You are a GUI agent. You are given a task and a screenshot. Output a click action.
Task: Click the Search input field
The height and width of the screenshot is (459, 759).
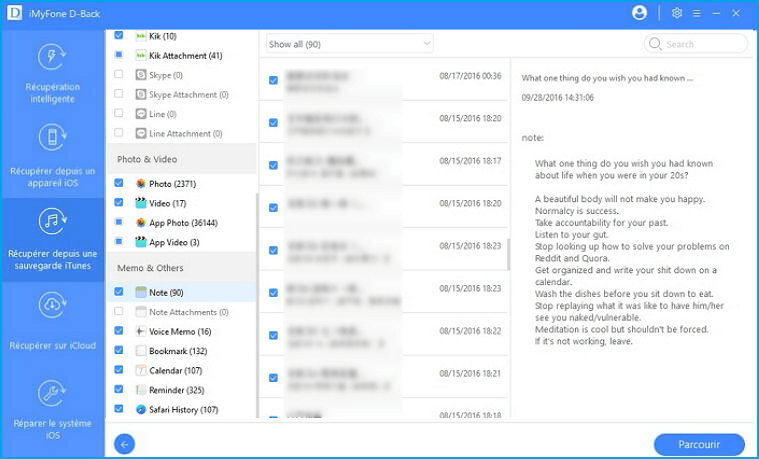pyautogui.click(x=696, y=44)
